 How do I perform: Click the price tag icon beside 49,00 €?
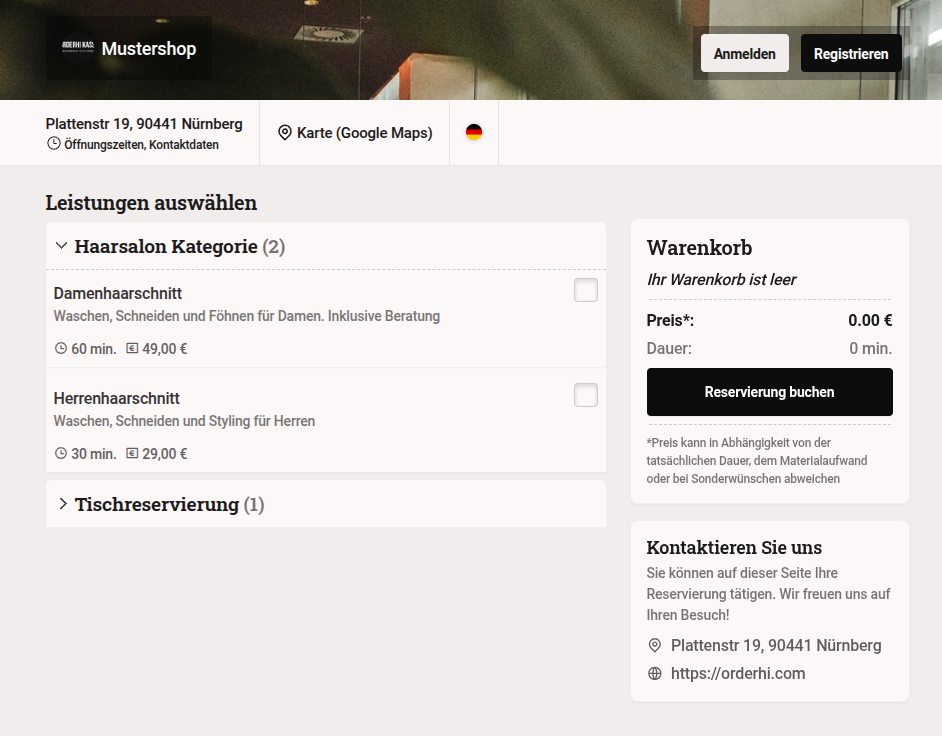[130, 348]
